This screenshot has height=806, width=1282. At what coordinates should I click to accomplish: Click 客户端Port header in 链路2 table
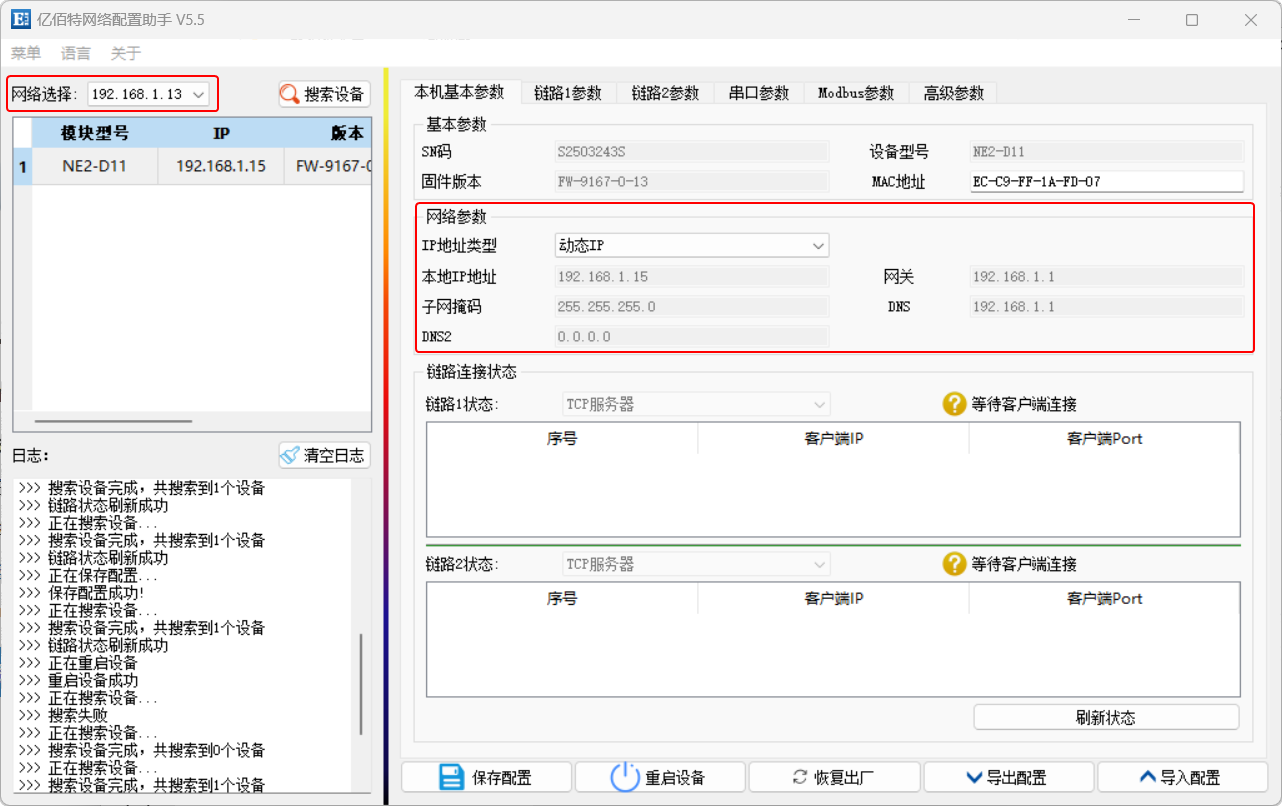coord(1104,598)
